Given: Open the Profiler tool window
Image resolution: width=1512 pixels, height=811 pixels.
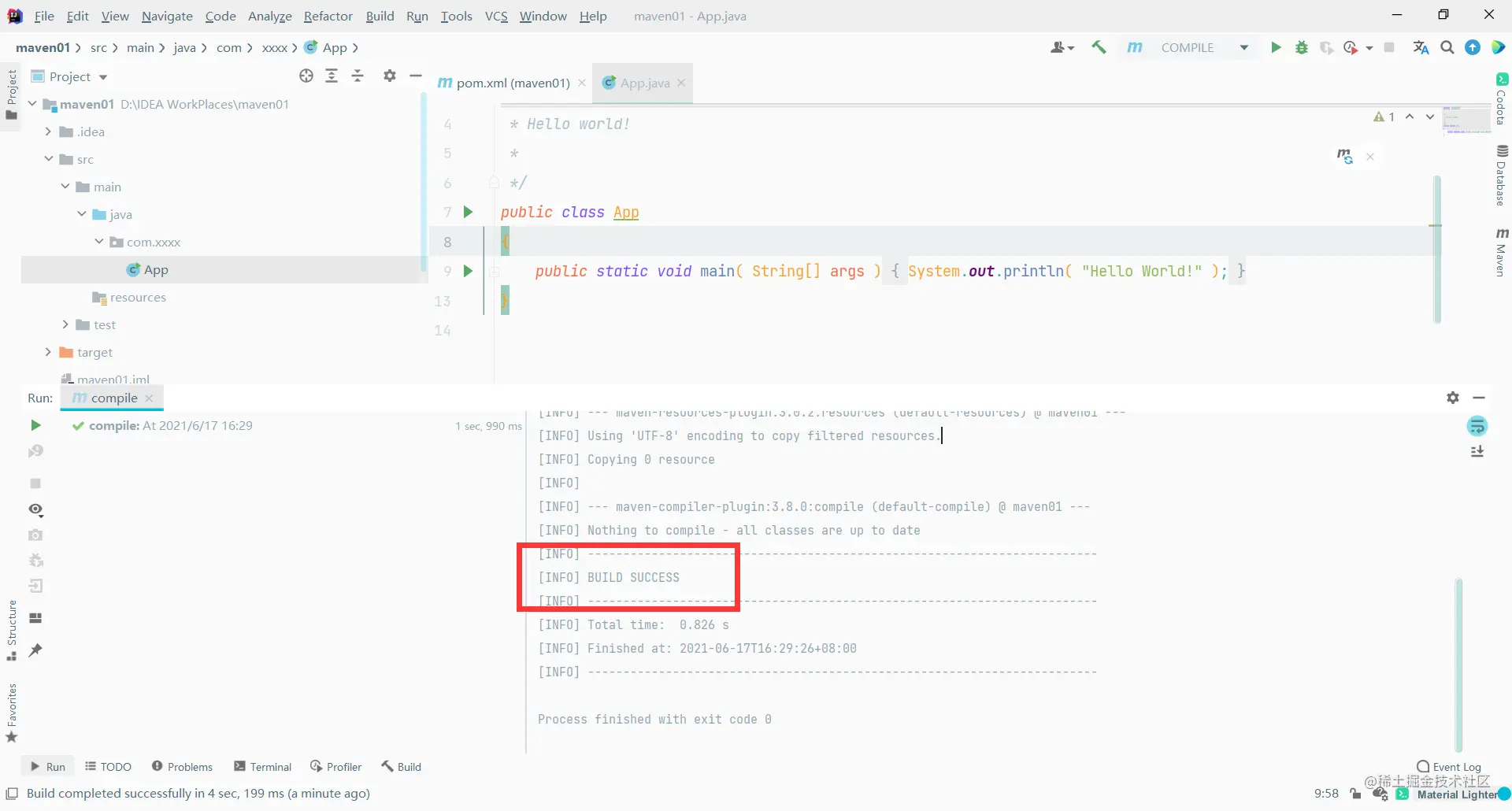Looking at the screenshot, I should [x=335, y=766].
